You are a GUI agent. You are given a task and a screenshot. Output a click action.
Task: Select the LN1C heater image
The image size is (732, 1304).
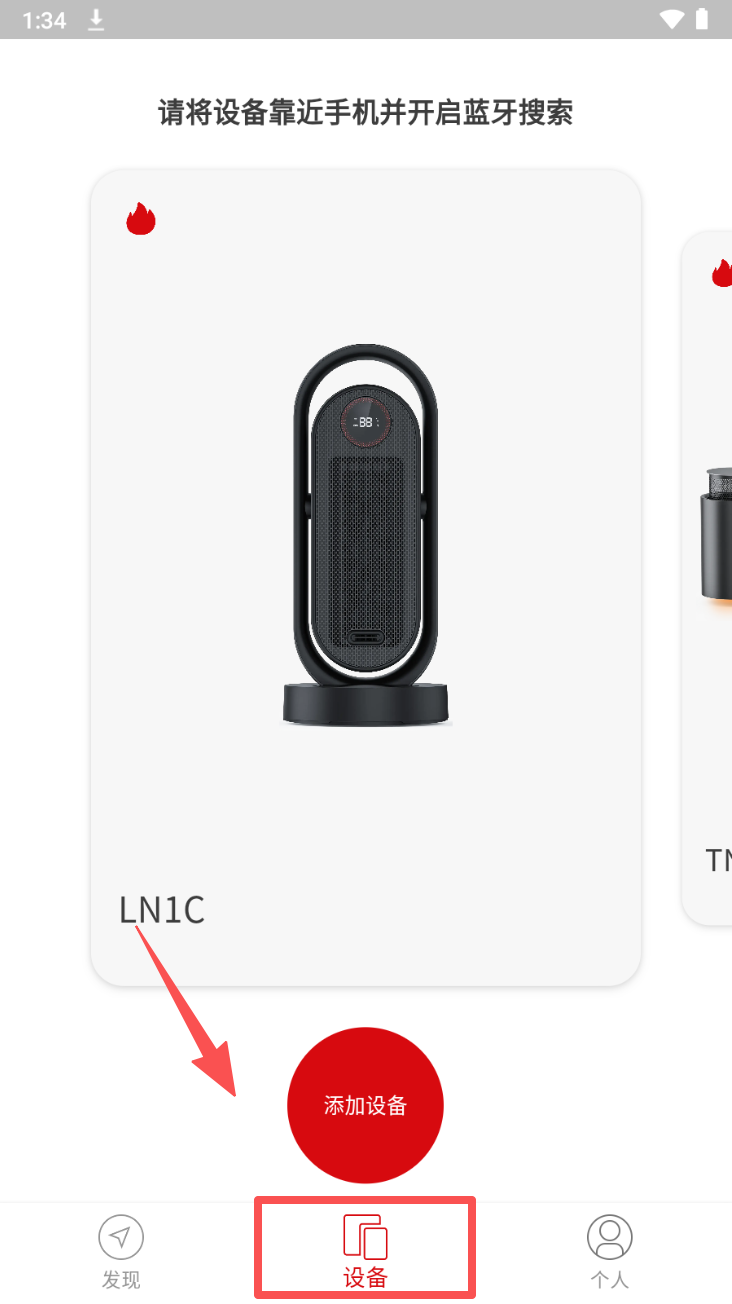click(x=366, y=535)
